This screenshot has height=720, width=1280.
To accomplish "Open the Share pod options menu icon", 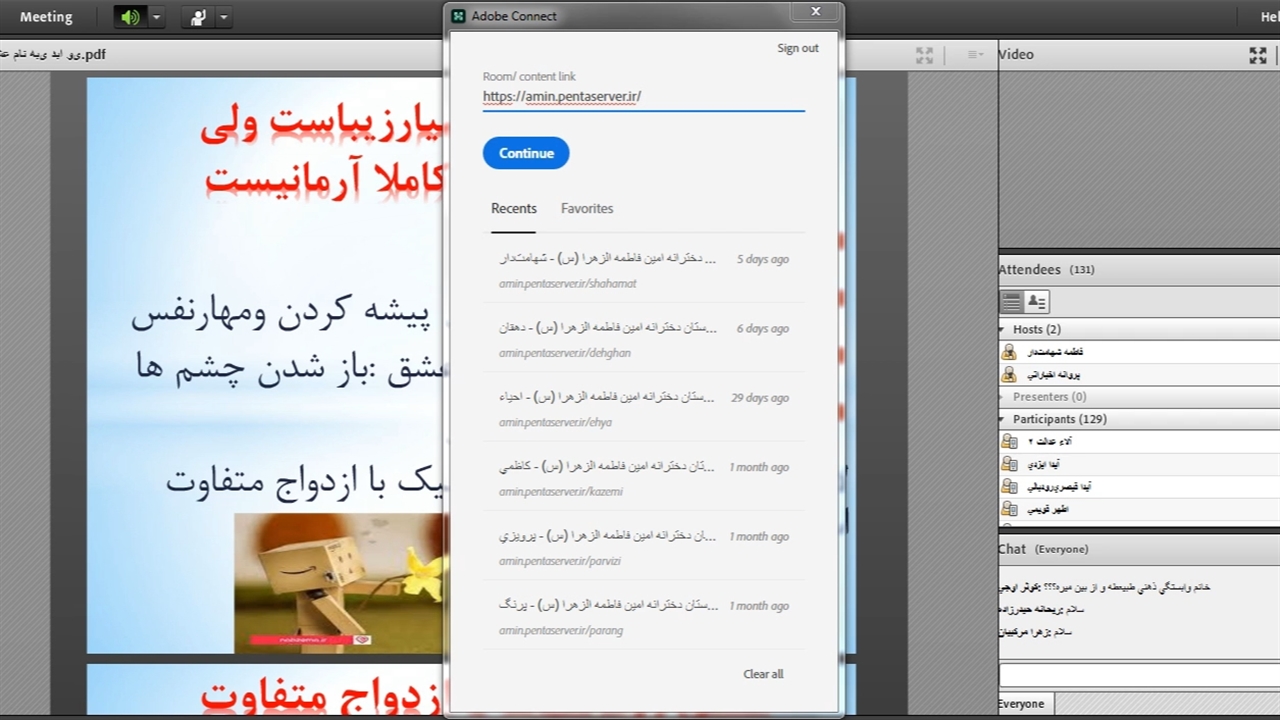I will tap(975, 55).
